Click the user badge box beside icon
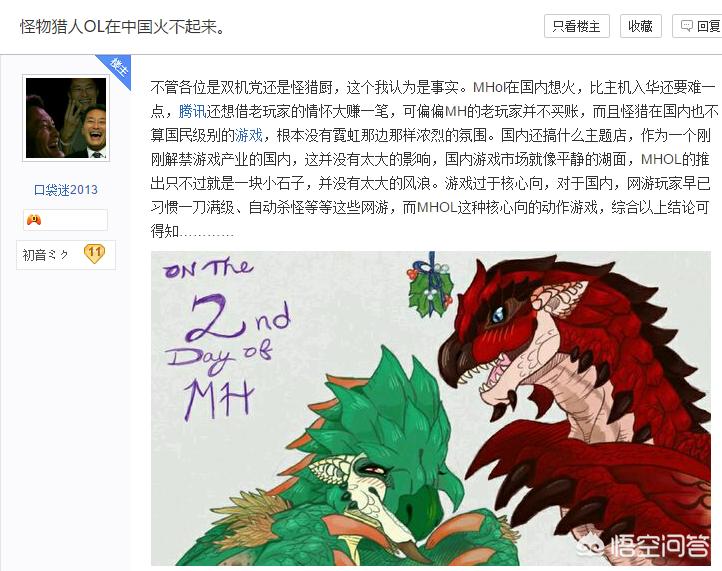Viewport: 722px width, 571px height. click(65, 220)
